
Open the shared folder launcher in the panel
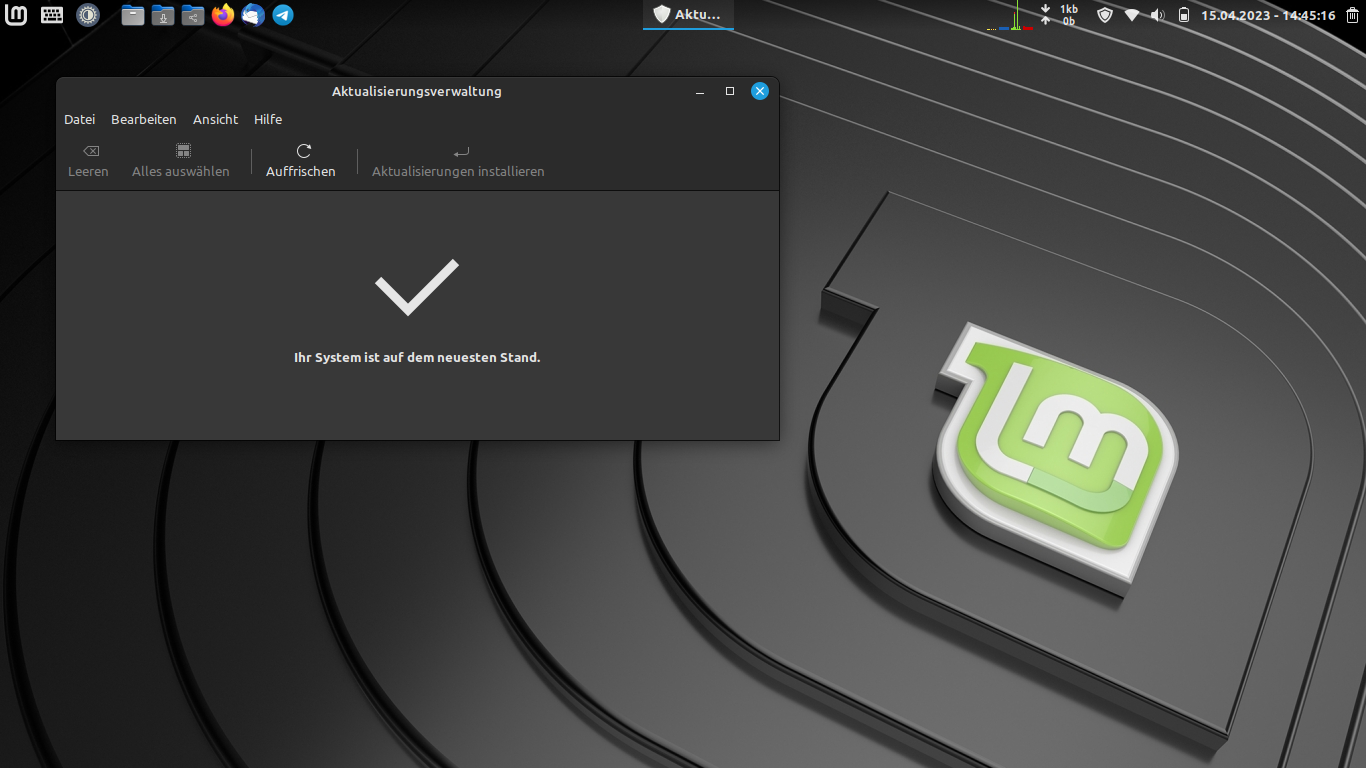click(193, 15)
